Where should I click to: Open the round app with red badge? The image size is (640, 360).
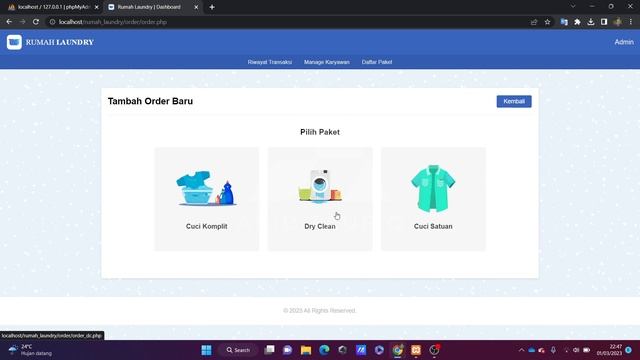[x=434, y=350]
